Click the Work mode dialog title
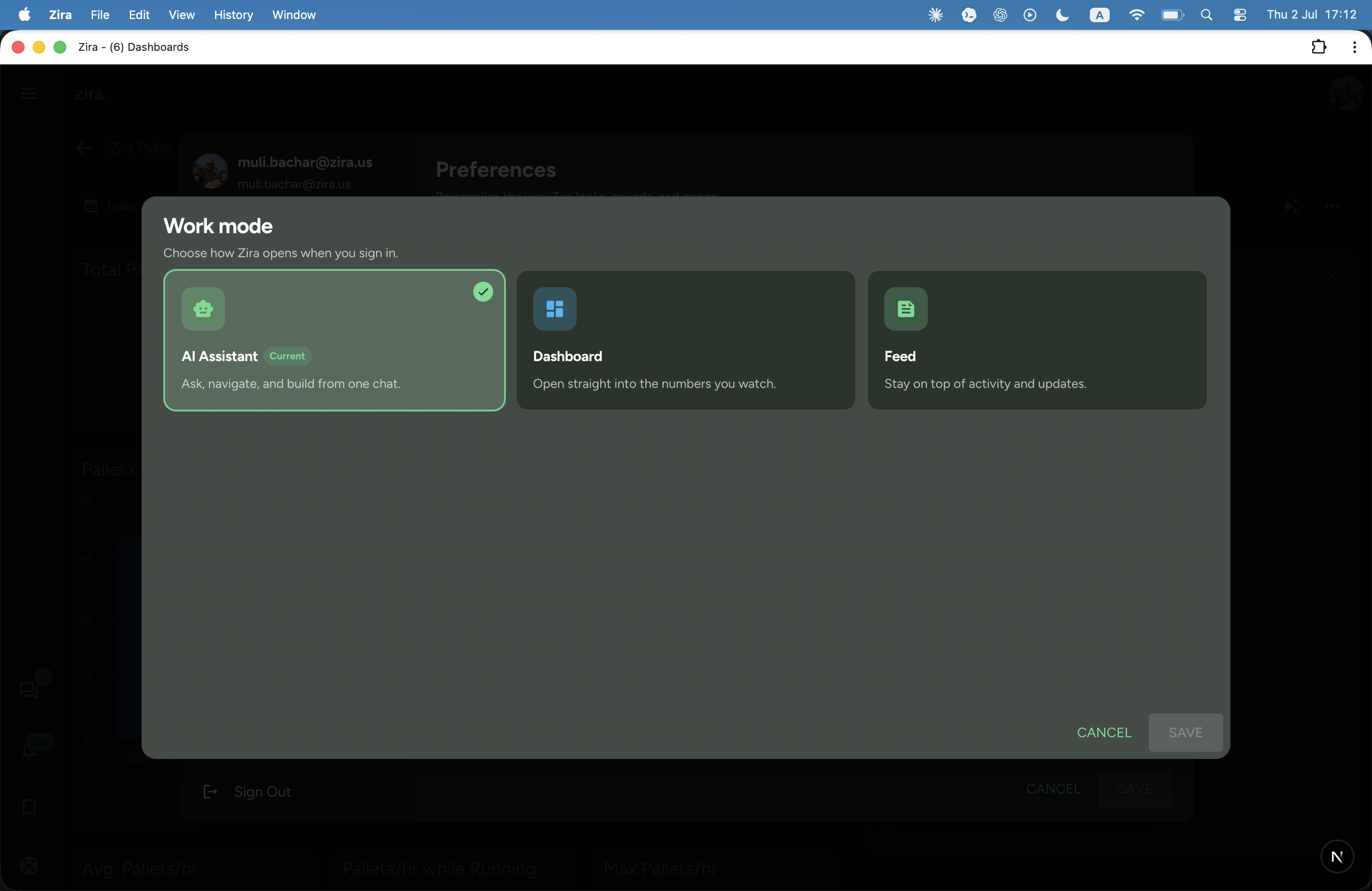Image resolution: width=1372 pixels, height=891 pixels. pos(218,226)
